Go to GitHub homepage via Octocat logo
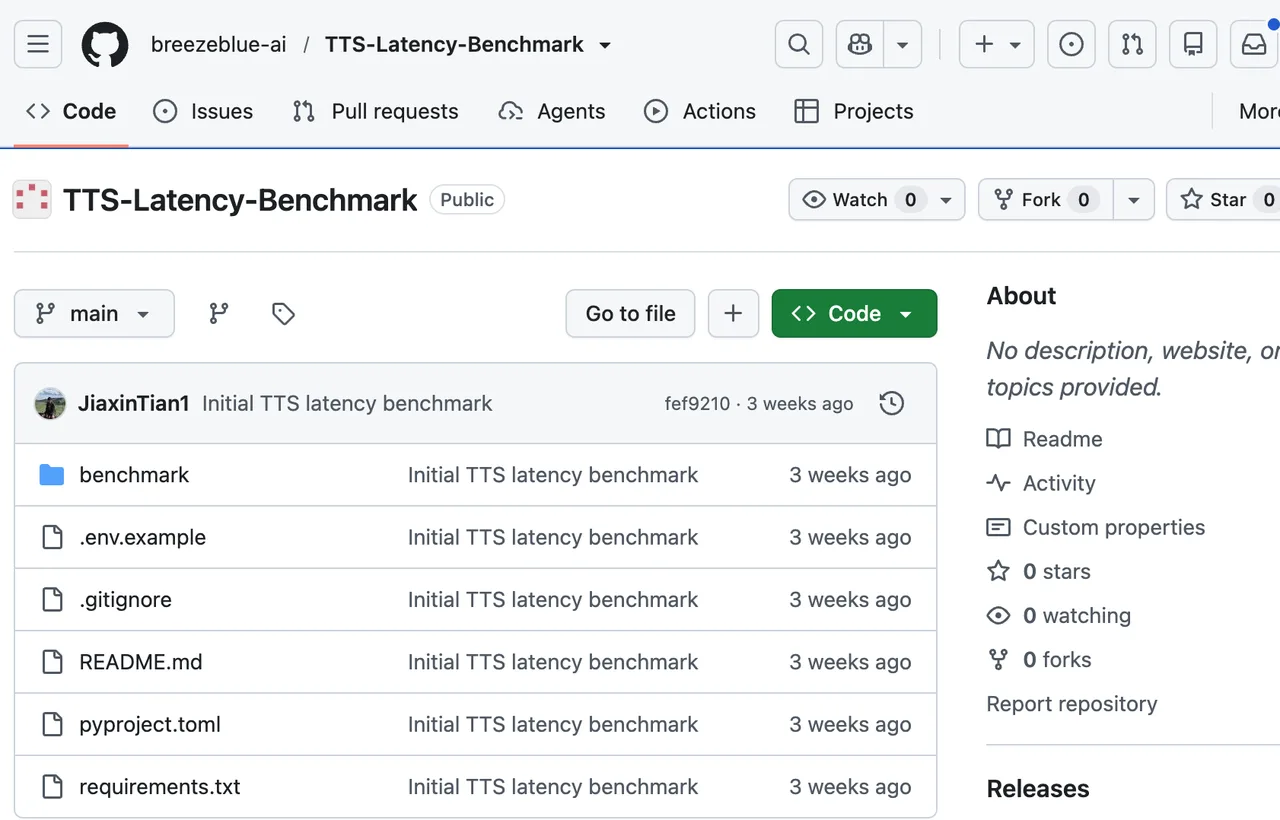1280x820 pixels. 105,44
